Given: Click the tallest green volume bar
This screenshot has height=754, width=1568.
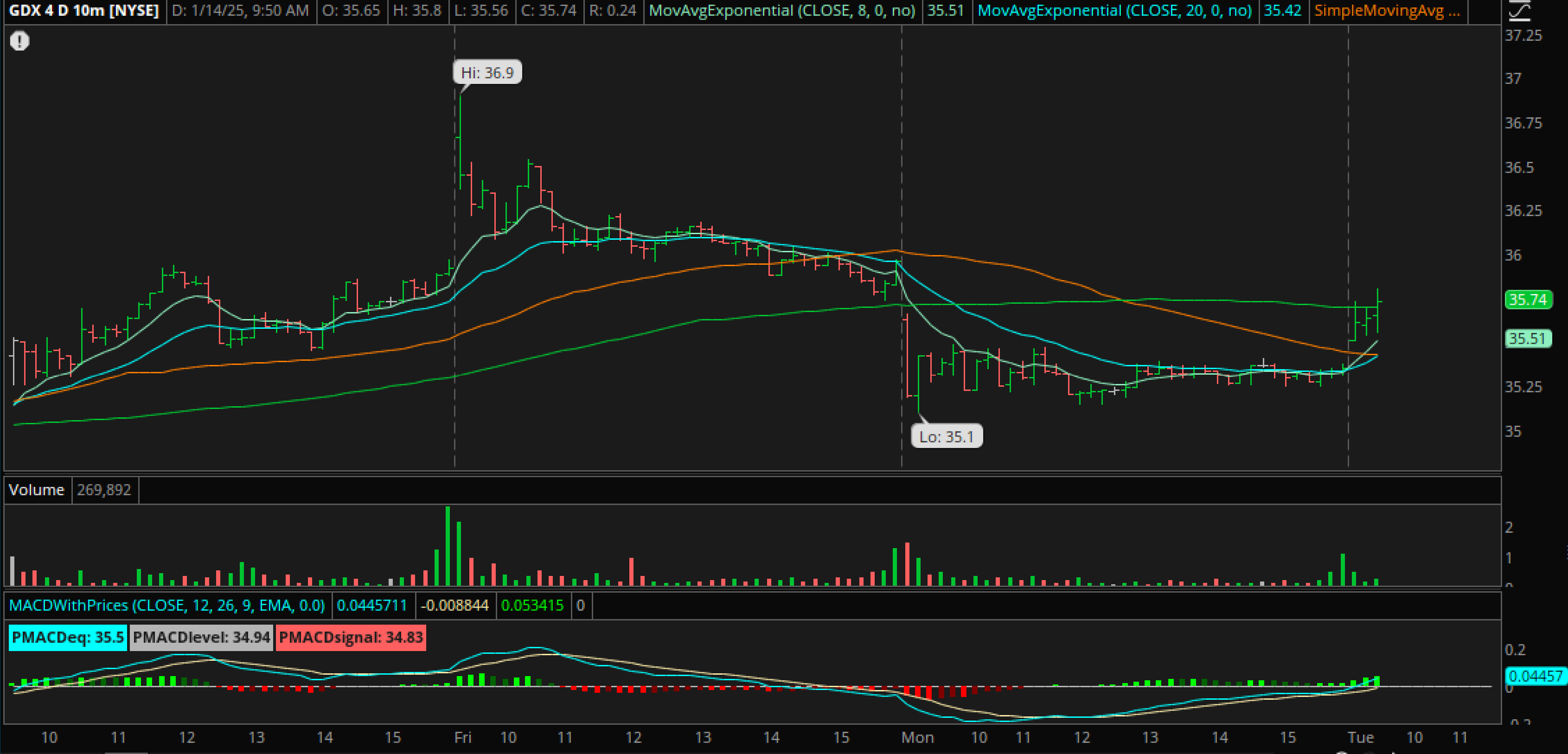Looking at the screenshot, I should (448, 546).
